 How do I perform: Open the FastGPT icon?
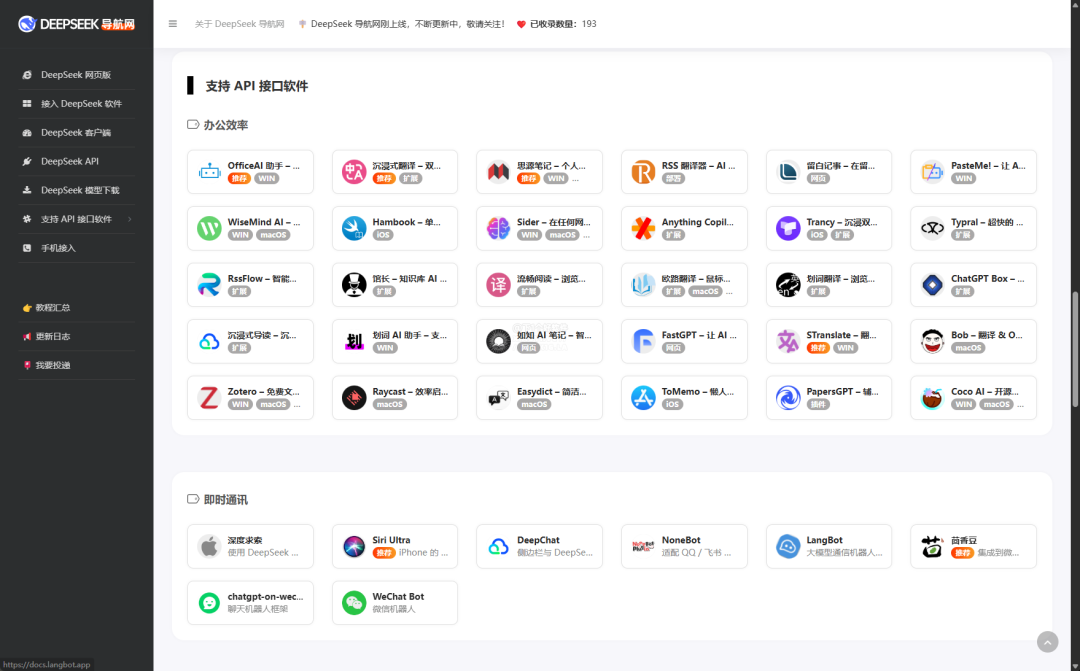point(643,341)
